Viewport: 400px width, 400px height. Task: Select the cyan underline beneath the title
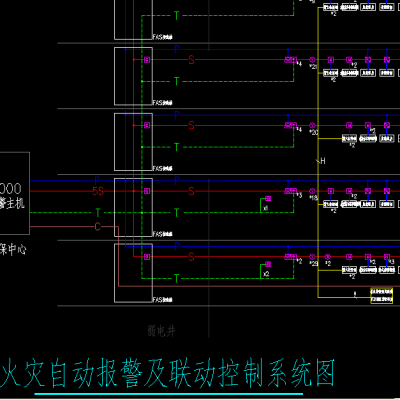point(169,394)
